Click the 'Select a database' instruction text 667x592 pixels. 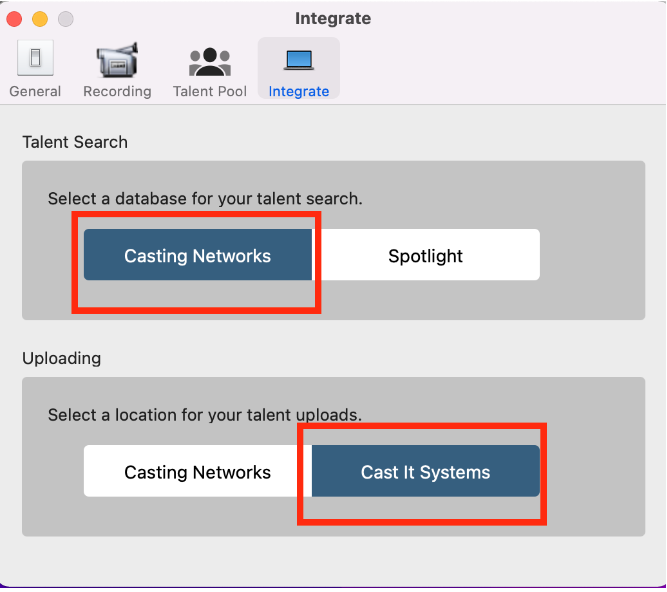[205, 199]
